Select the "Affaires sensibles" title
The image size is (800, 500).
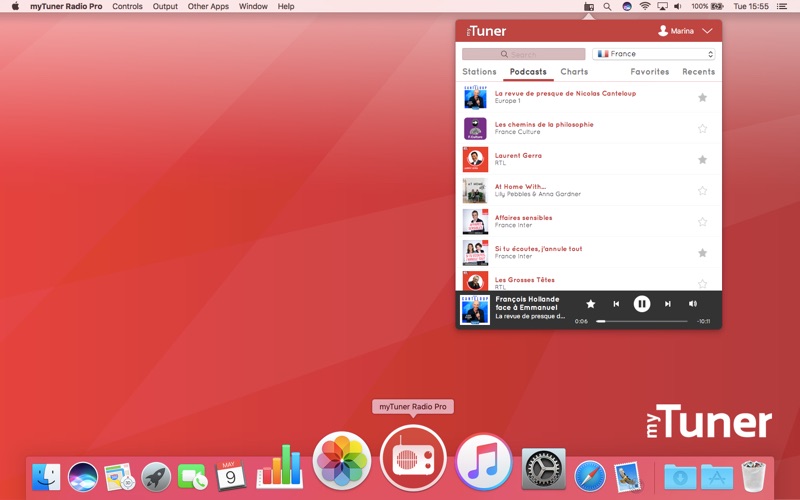[x=523, y=218]
